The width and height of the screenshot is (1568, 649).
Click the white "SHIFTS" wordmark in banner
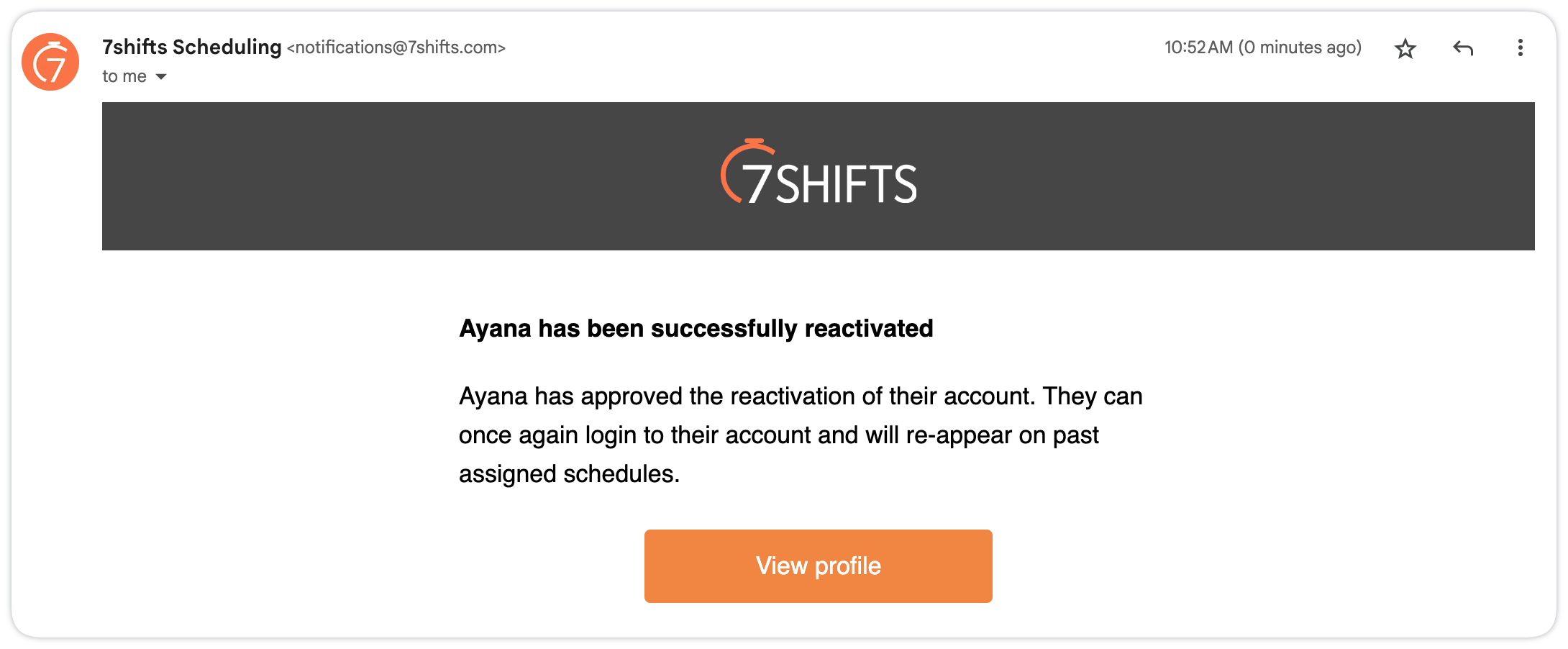846,184
